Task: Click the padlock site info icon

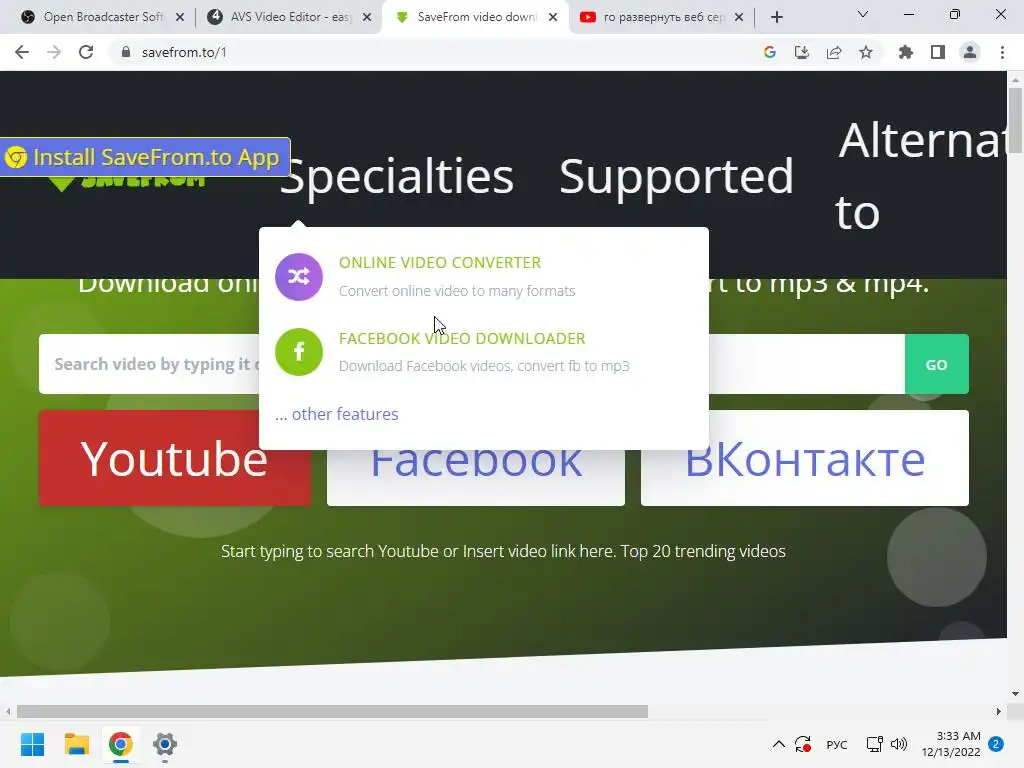Action: (x=126, y=52)
